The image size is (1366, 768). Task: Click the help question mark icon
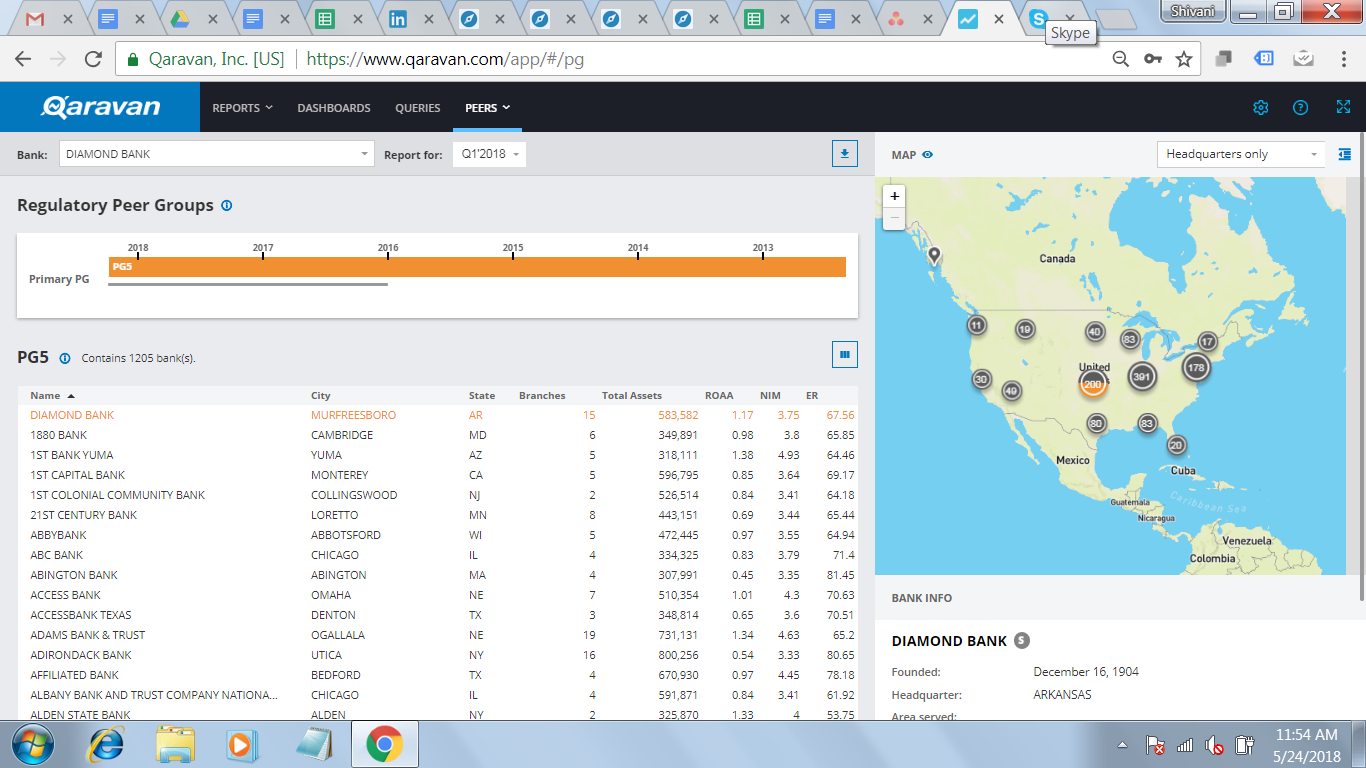(x=1300, y=108)
